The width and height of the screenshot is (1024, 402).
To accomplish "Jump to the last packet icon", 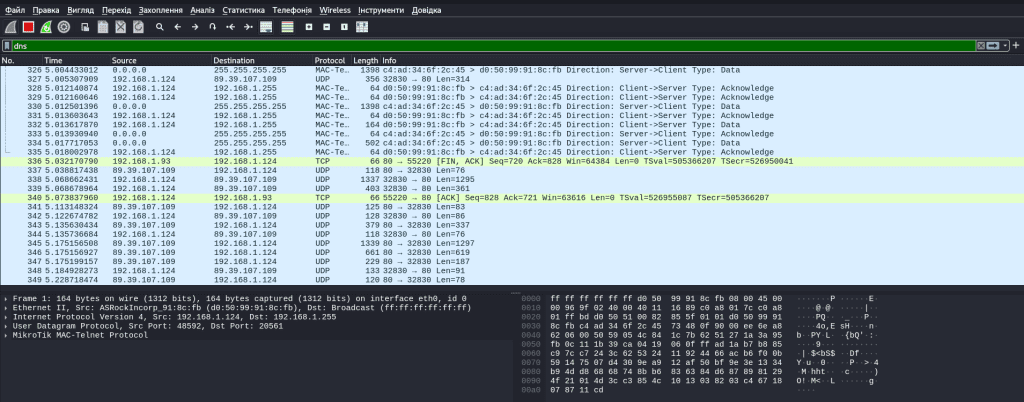I will coord(248,27).
